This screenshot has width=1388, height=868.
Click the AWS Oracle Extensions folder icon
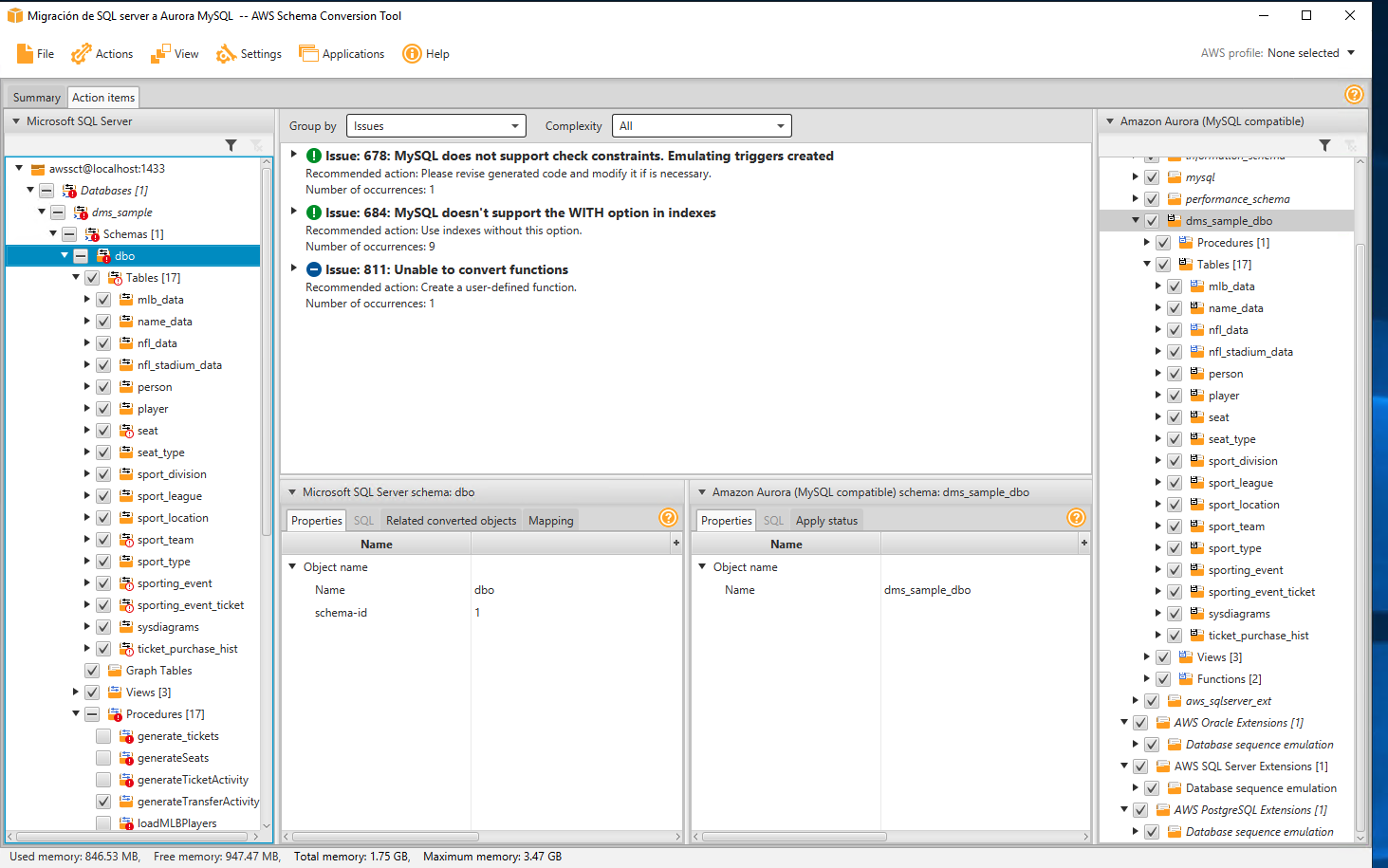(x=1163, y=723)
